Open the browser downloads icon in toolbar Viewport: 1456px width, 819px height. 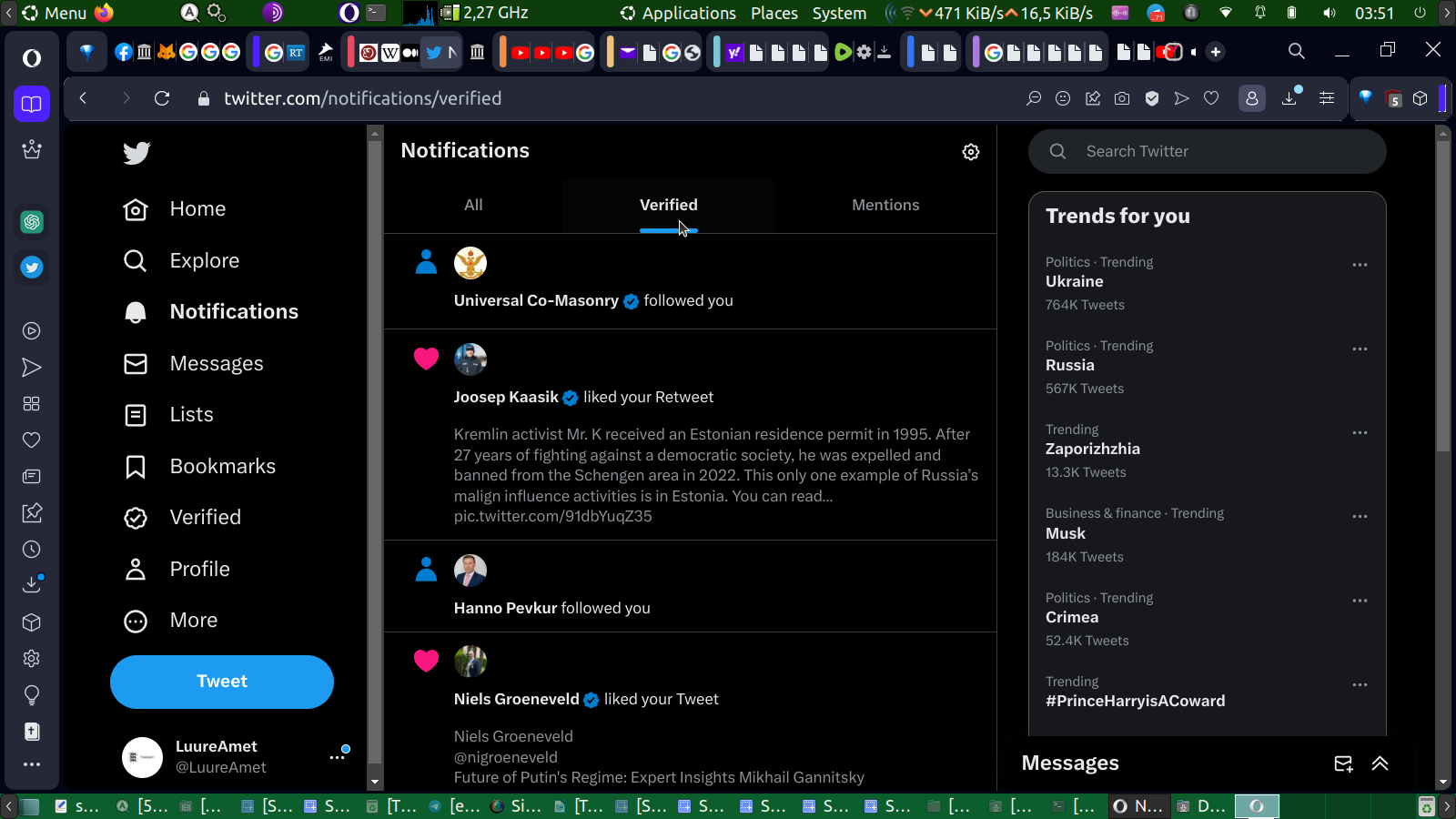click(1289, 98)
